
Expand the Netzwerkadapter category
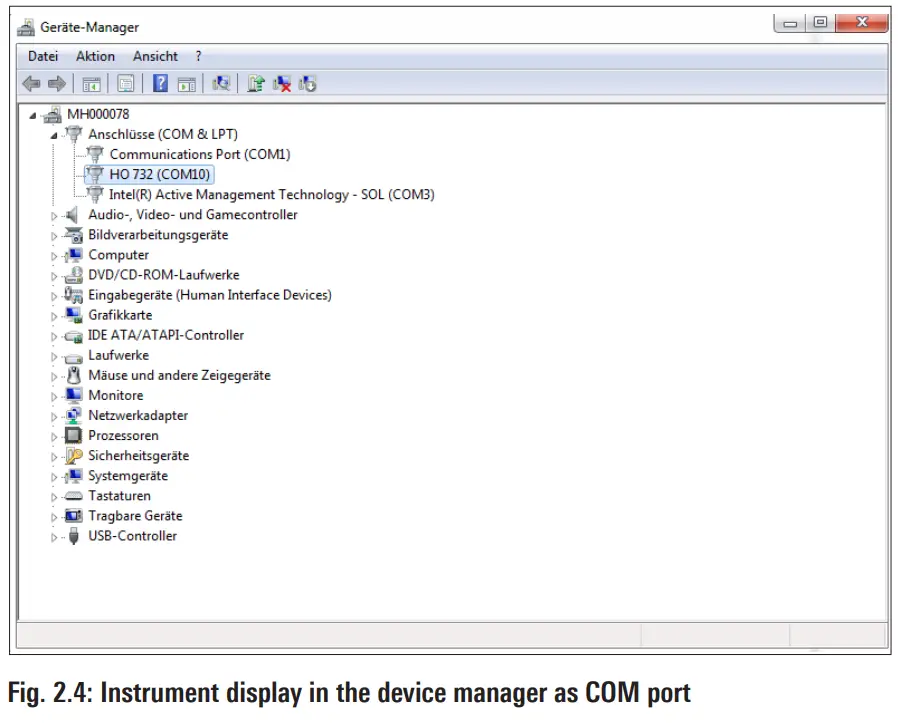pyautogui.click(x=54, y=415)
